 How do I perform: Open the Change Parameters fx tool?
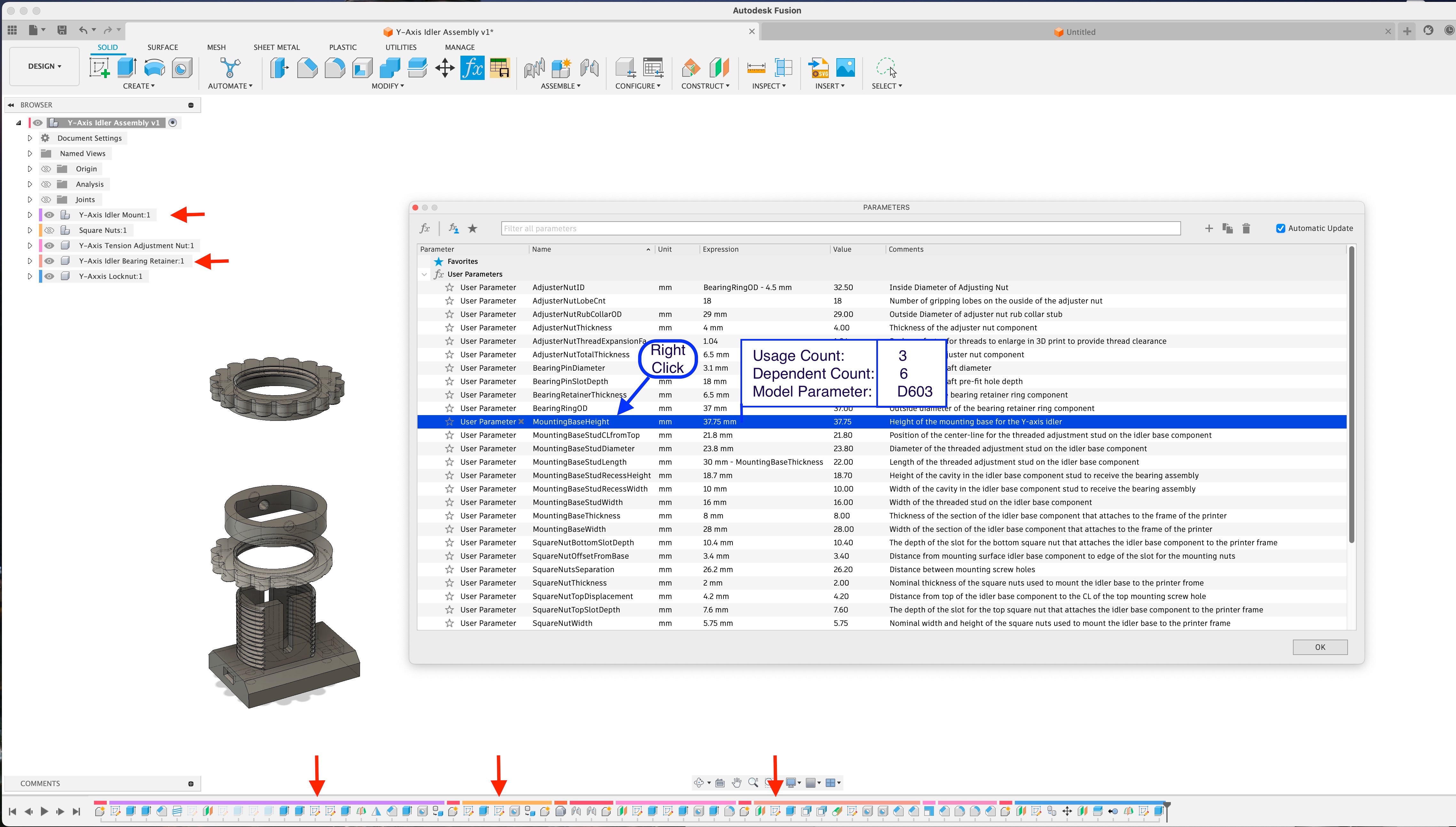(472, 68)
